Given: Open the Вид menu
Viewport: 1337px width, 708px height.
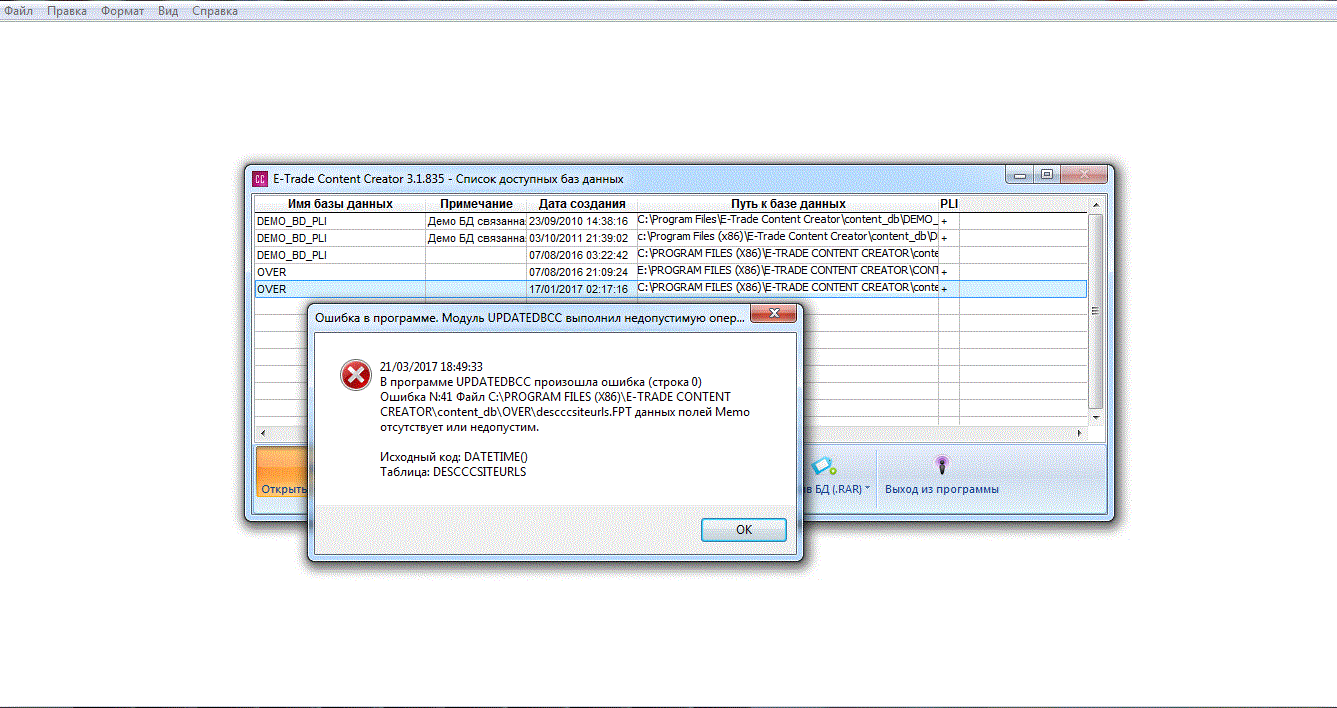Looking at the screenshot, I should click(168, 11).
